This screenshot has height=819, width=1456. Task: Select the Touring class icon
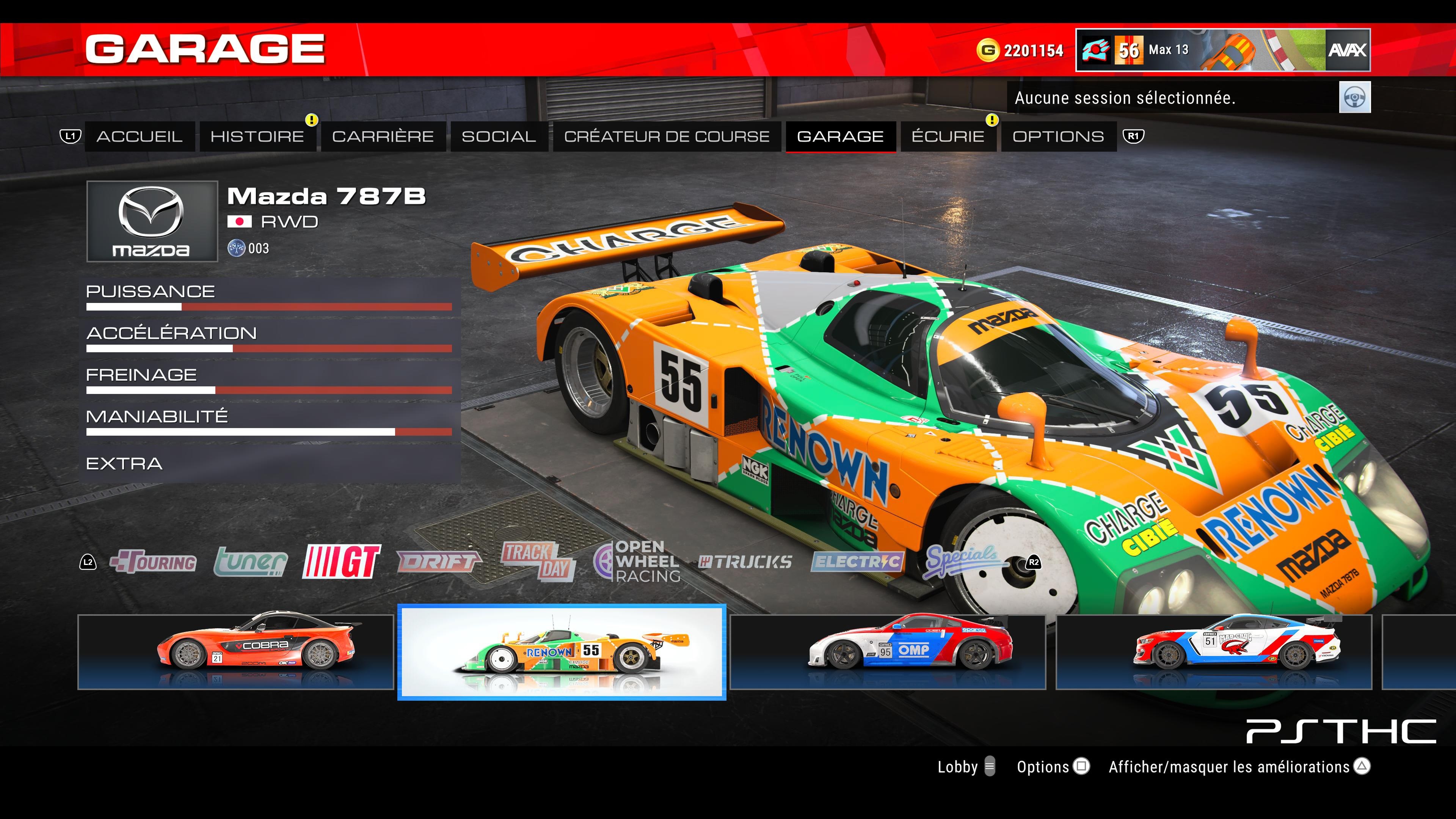coord(153,562)
